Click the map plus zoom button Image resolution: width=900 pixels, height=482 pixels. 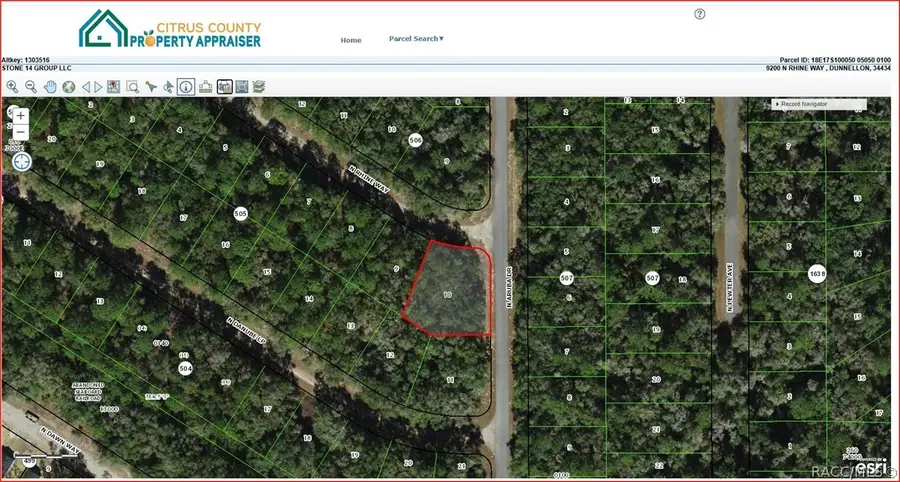point(21,115)
